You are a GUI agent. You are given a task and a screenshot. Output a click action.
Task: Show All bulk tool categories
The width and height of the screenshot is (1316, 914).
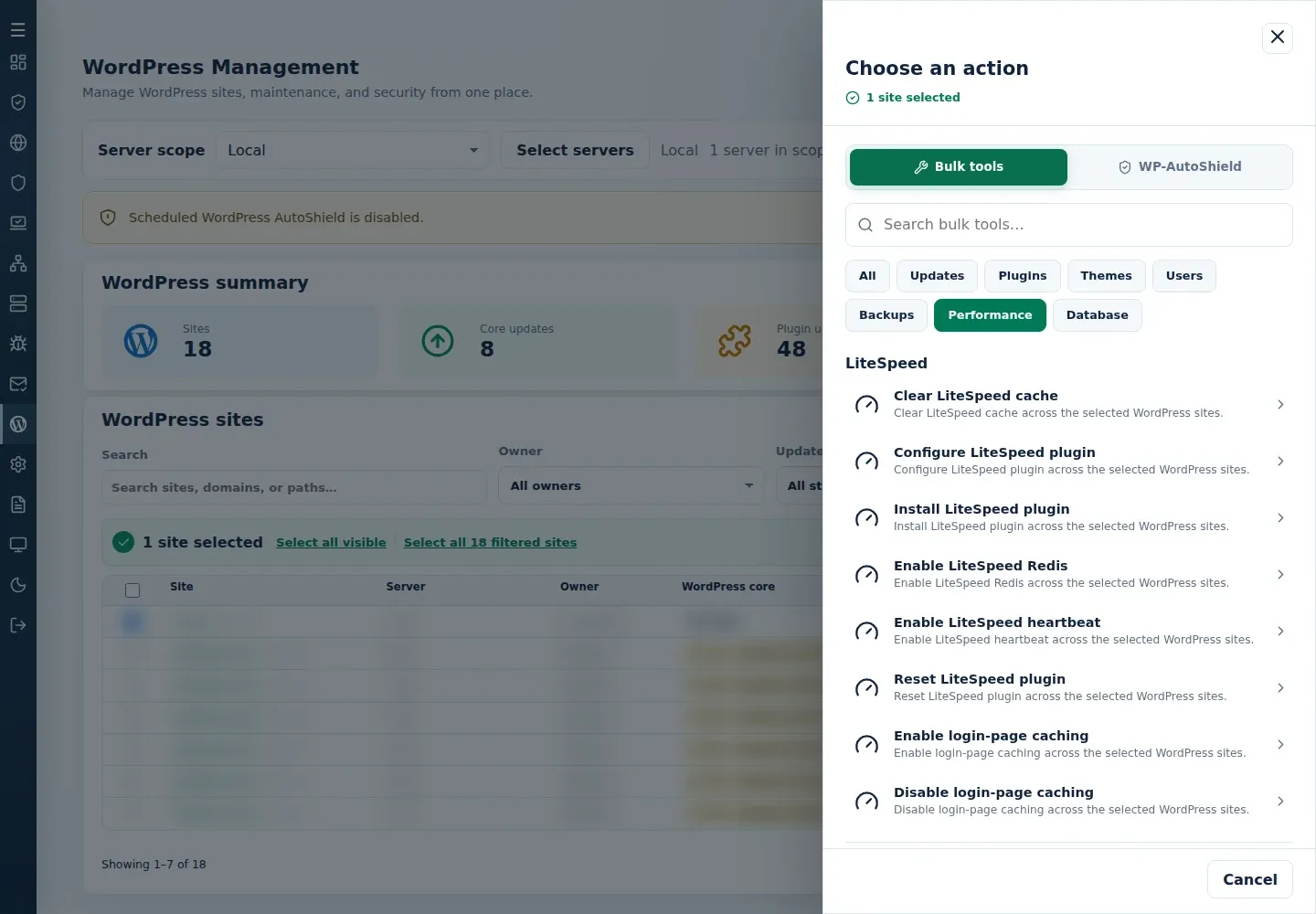tap(867, 276)
